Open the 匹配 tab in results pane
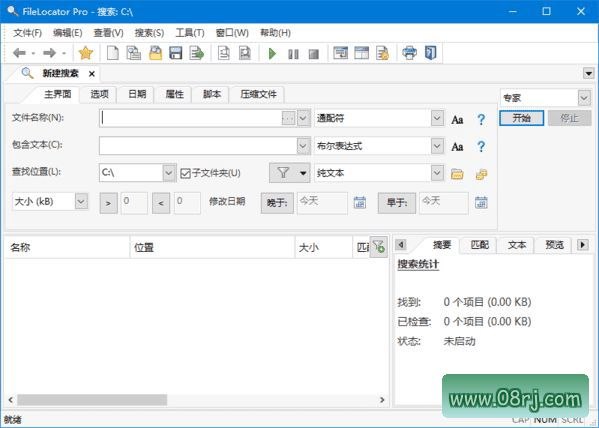The width and height of the screenshot is (599, 428). (x=479, y=245)
